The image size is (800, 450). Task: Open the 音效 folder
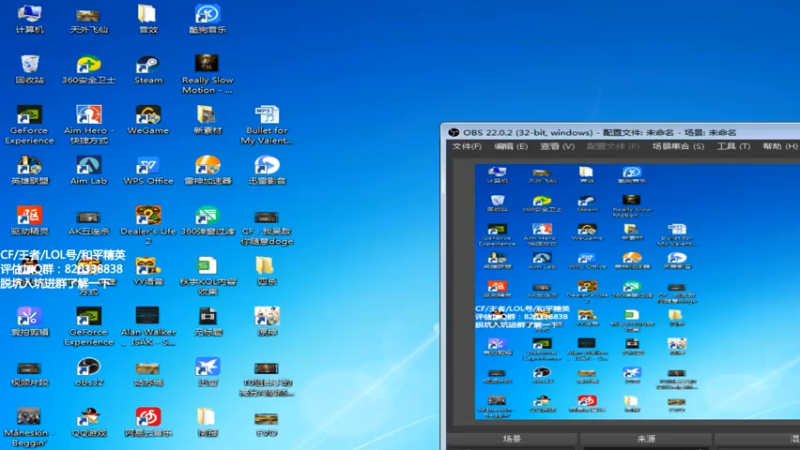pos(148,19)
